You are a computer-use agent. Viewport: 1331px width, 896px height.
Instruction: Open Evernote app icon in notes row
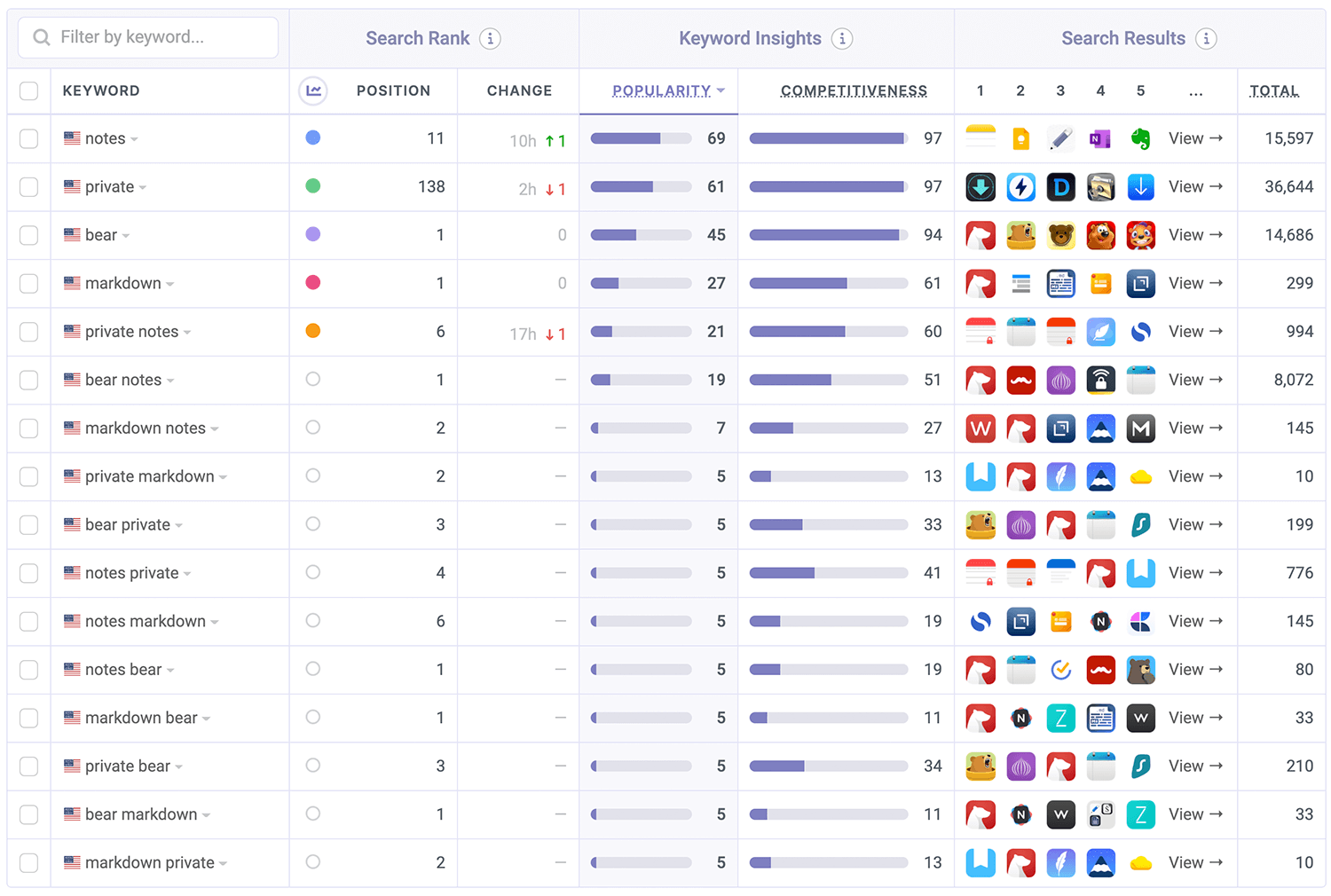[x=1140, y=138]
